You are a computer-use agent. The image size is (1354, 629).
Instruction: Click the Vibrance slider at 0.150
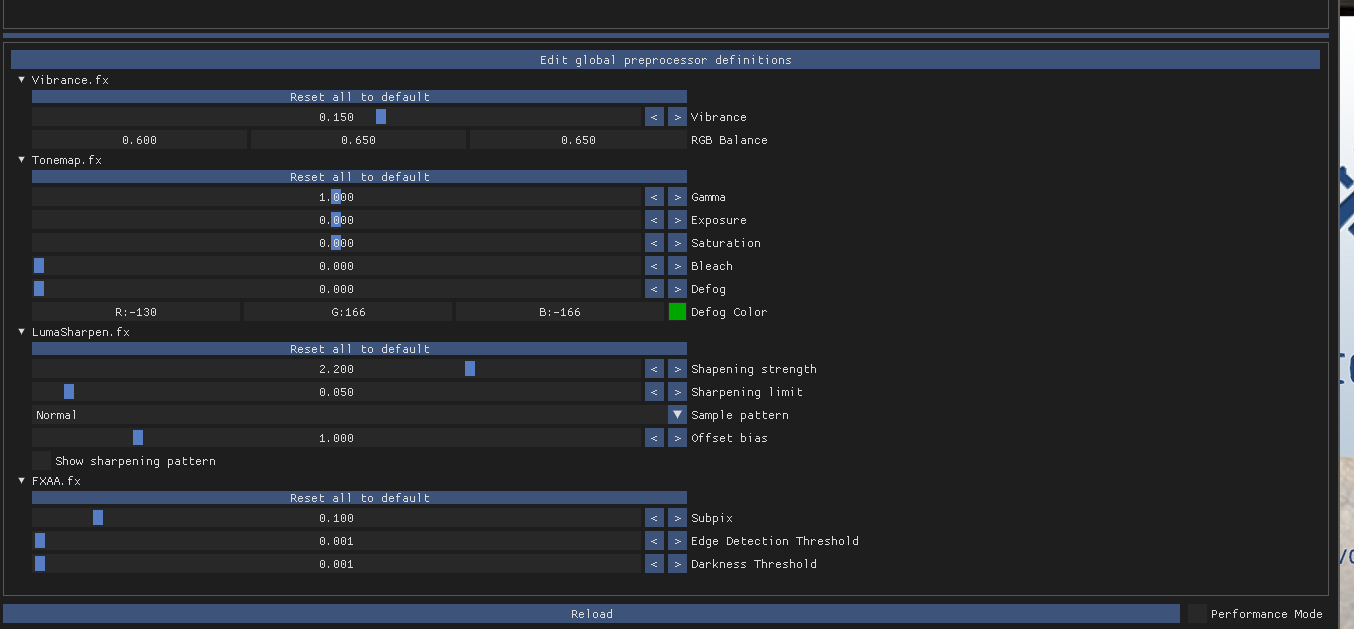point(336,117)
